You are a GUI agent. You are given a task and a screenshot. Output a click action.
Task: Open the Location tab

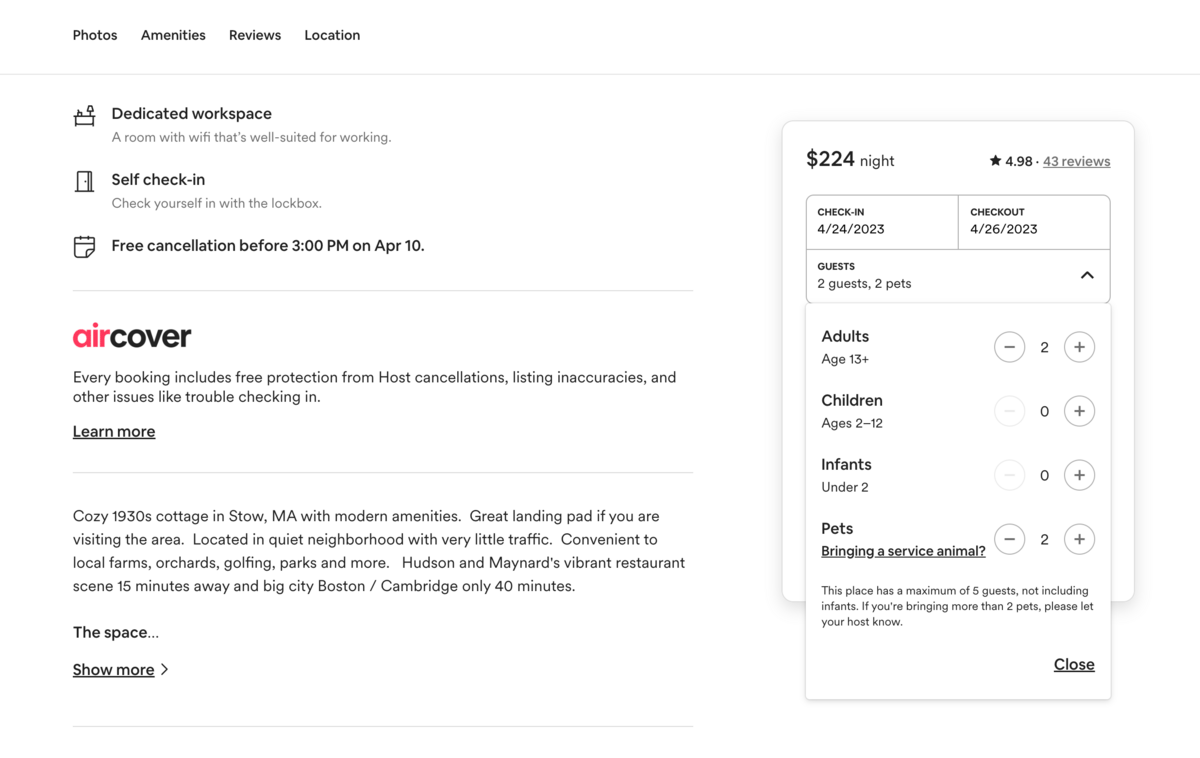coord(332,35)
